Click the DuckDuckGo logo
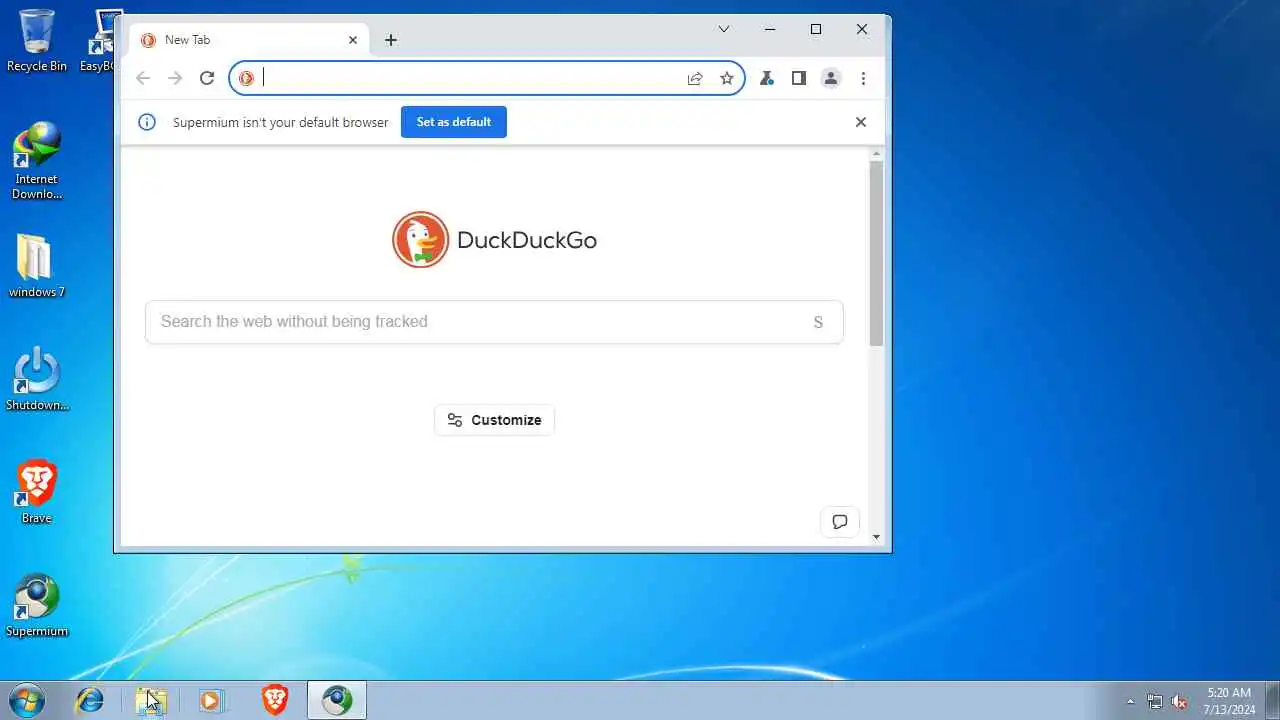Image resolution: width=1280 pixels, height=720 pixels. point(494,240)
